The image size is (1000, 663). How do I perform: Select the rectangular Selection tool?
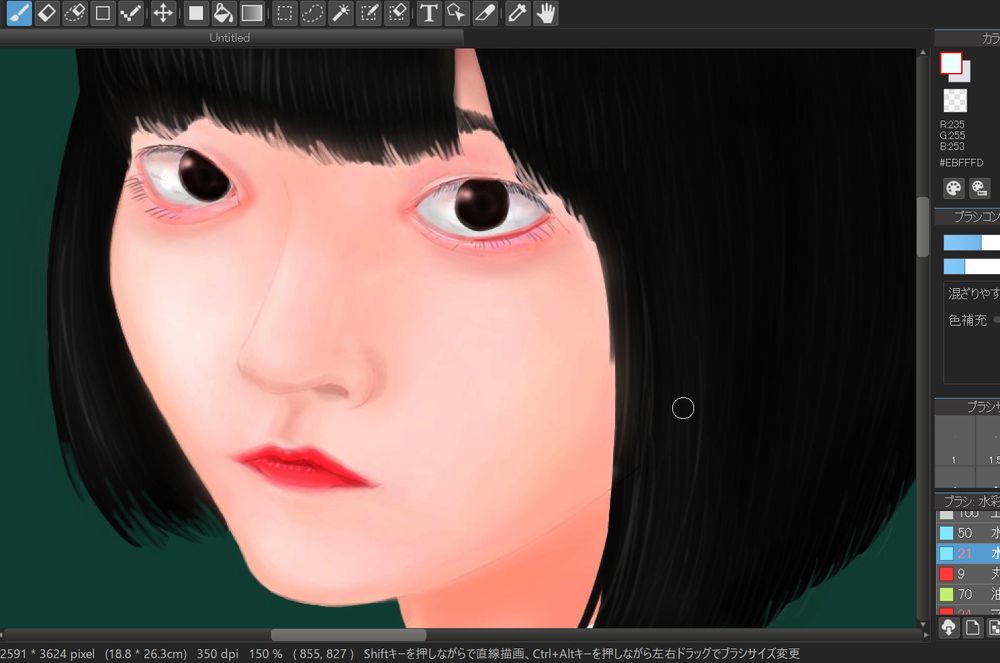tap(284, 13)
